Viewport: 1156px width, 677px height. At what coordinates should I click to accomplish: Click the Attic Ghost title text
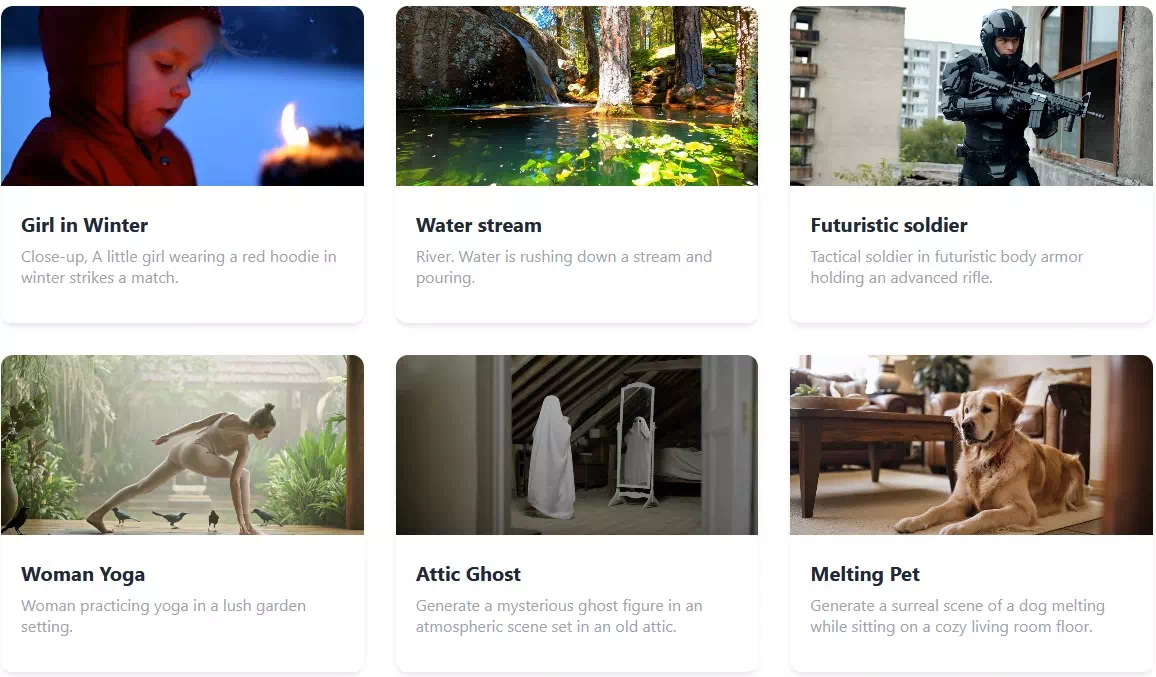tap(468, 574)
